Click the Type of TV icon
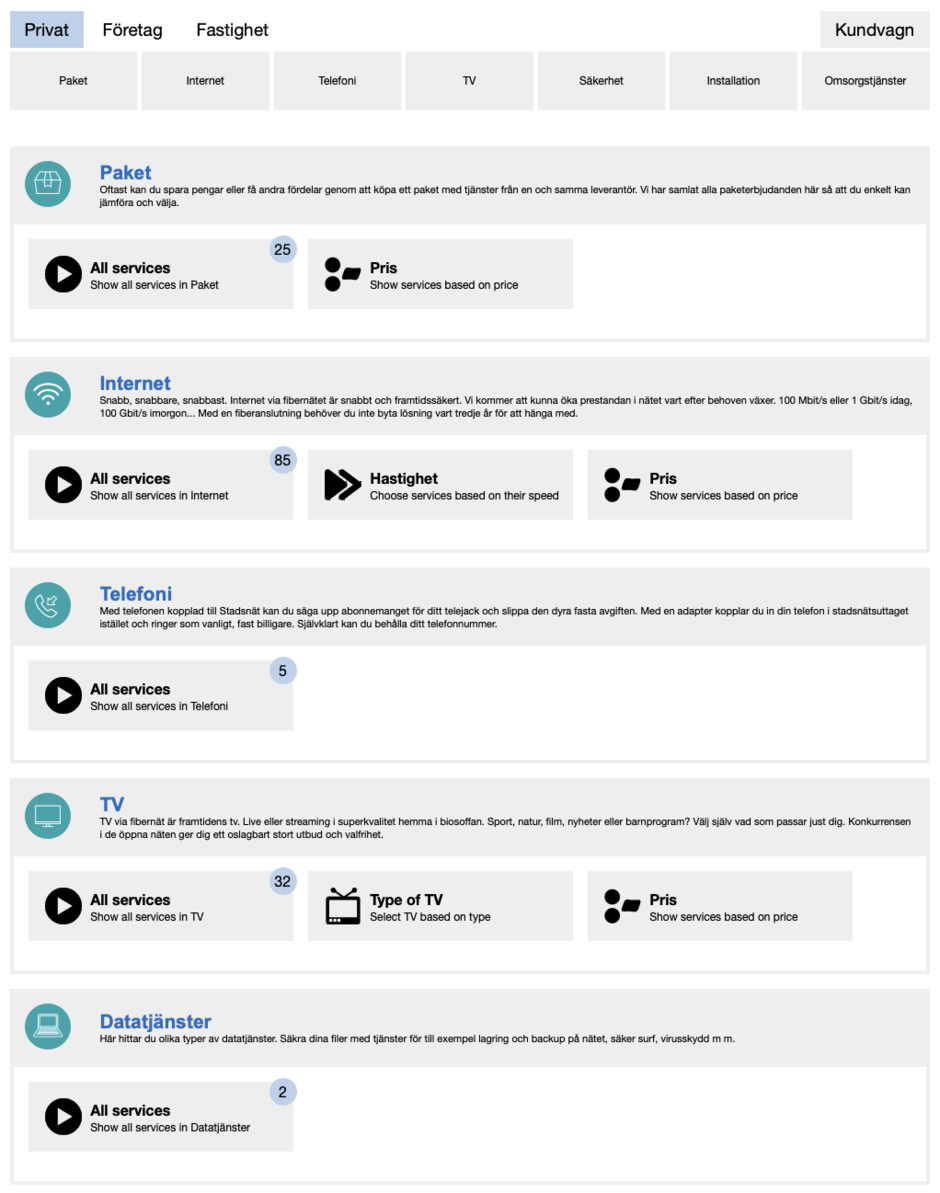Viewport: 940px width, 1193px height. pyautogui.click(x=343, y=906)
